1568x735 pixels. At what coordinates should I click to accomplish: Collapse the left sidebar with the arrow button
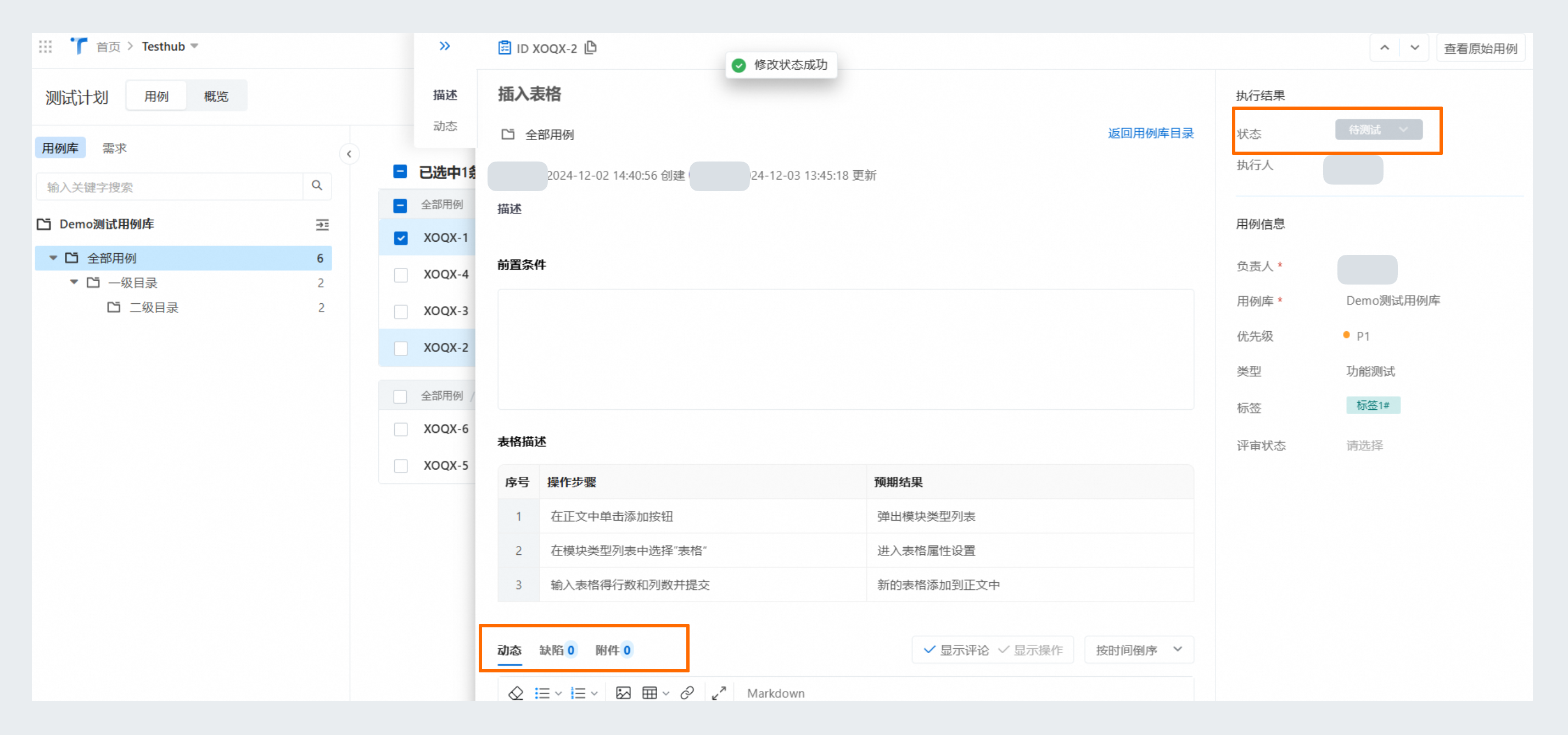pos(349,154)
